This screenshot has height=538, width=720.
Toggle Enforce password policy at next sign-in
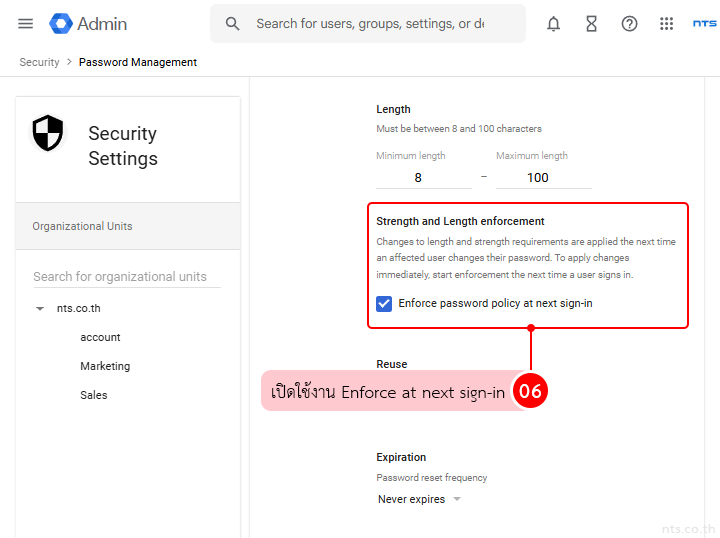pyautogui.click(x=384, y=303)
